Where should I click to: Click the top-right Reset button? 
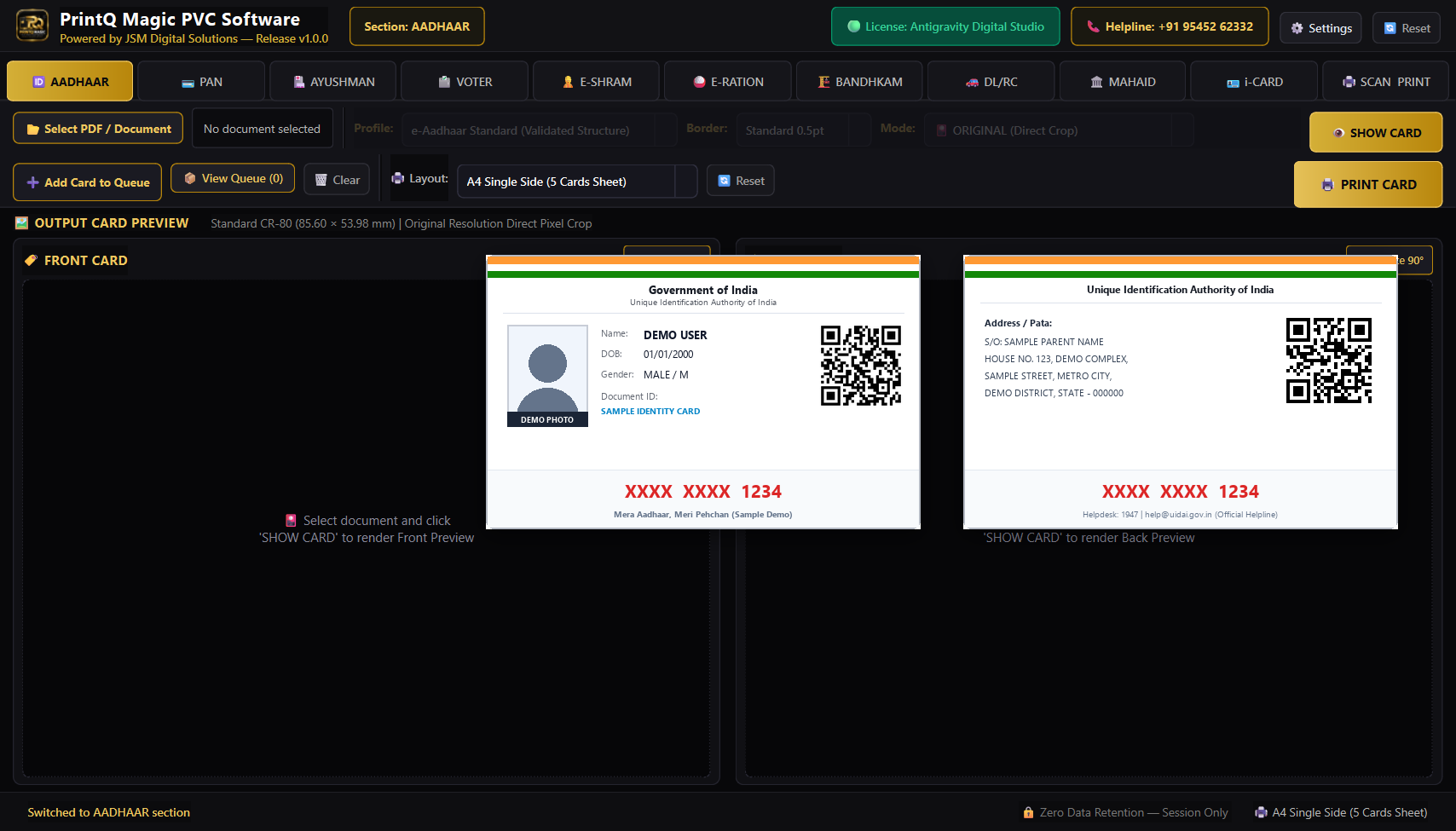(x=1407, y=28)
